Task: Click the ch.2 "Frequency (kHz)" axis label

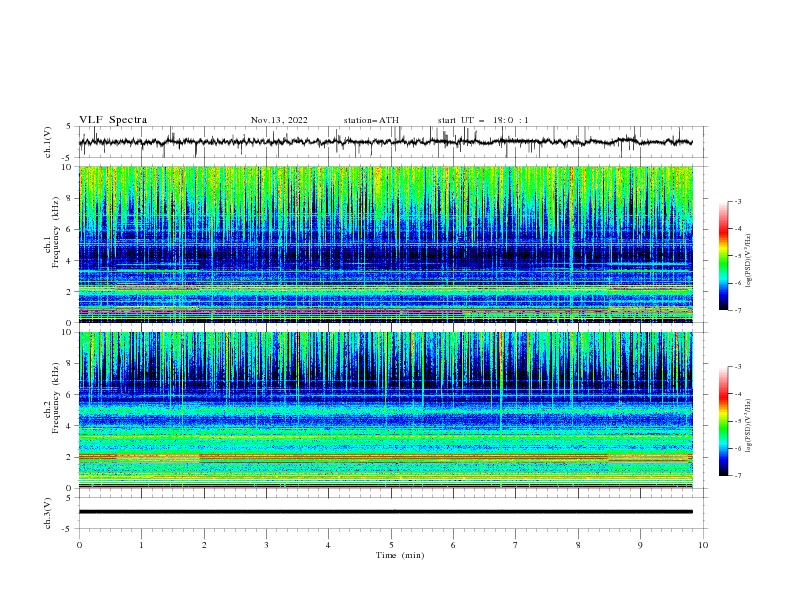Action: 56,397
